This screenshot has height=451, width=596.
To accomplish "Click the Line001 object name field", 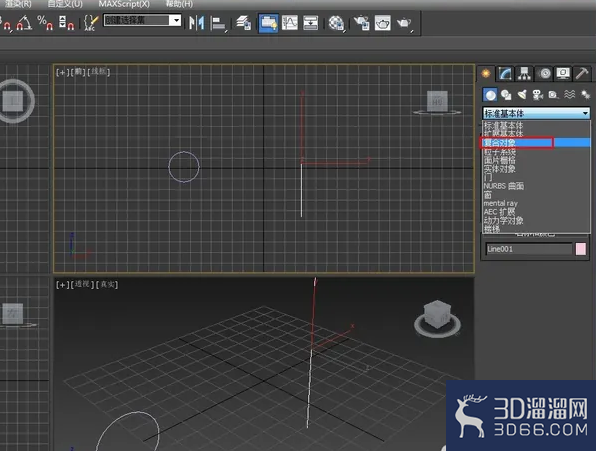I will click(529, 249).
